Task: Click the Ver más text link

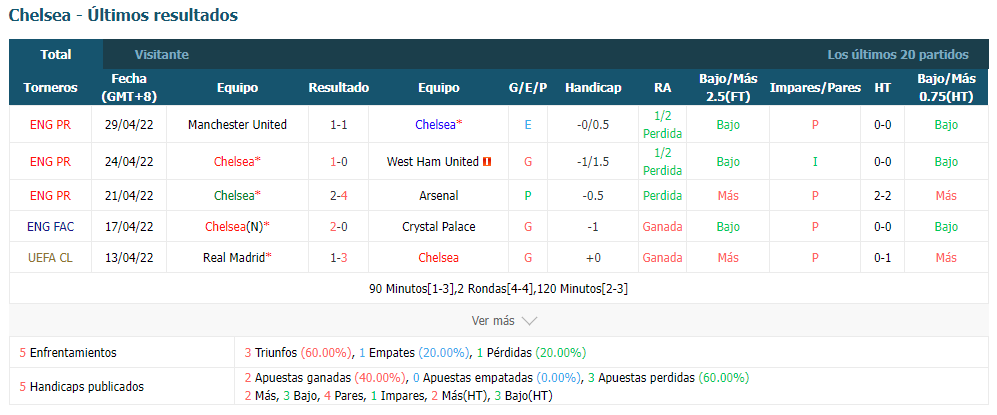Action: tap(493, 321)
